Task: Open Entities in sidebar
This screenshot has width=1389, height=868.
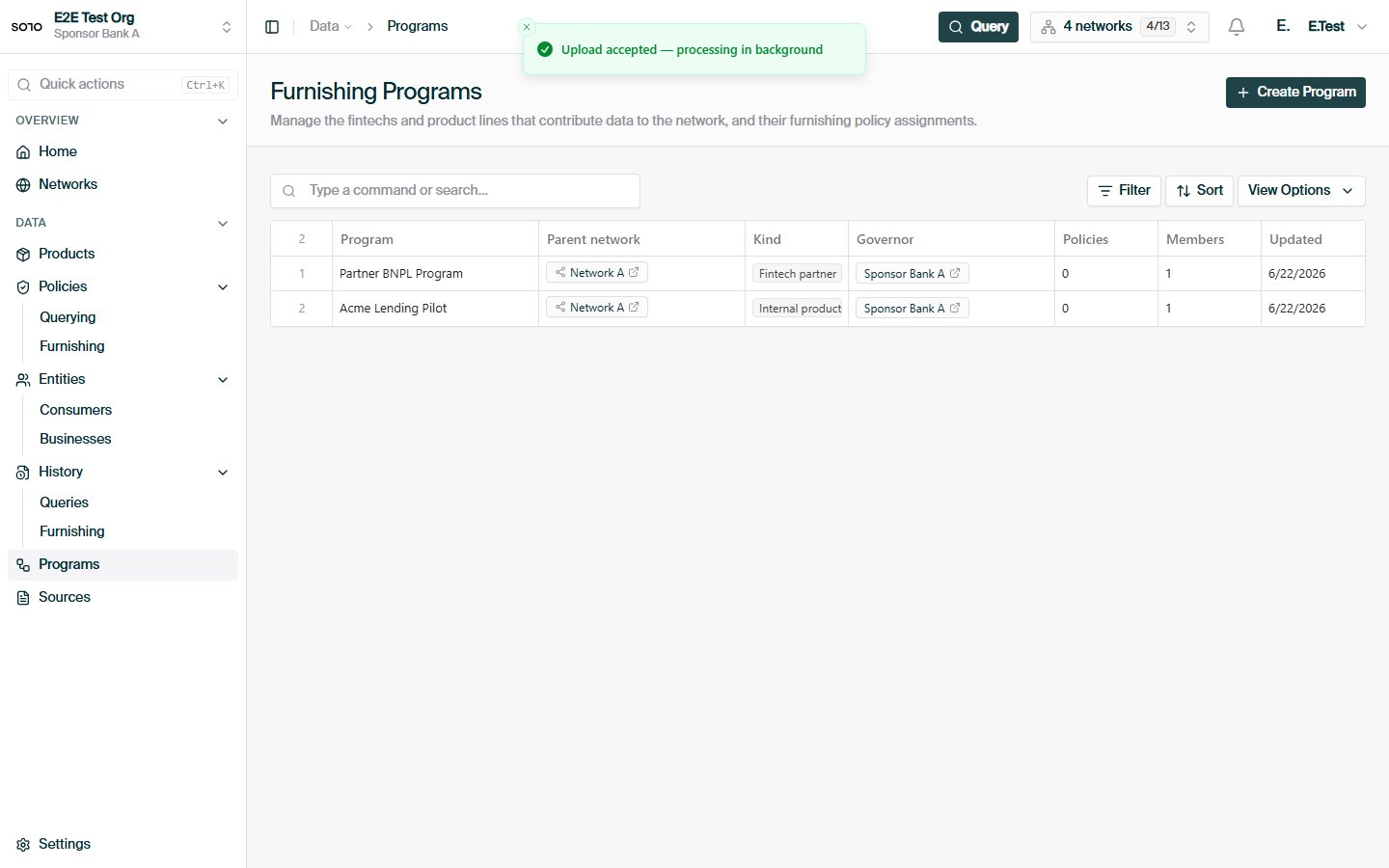Action: (x=62, y=379)
